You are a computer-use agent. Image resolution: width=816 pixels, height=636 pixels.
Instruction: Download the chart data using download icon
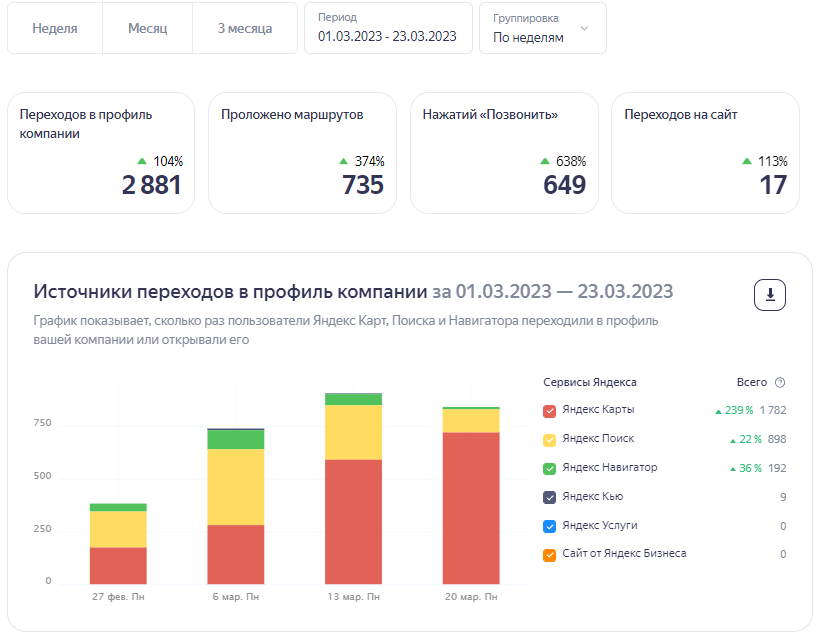[x=770, y=295]
